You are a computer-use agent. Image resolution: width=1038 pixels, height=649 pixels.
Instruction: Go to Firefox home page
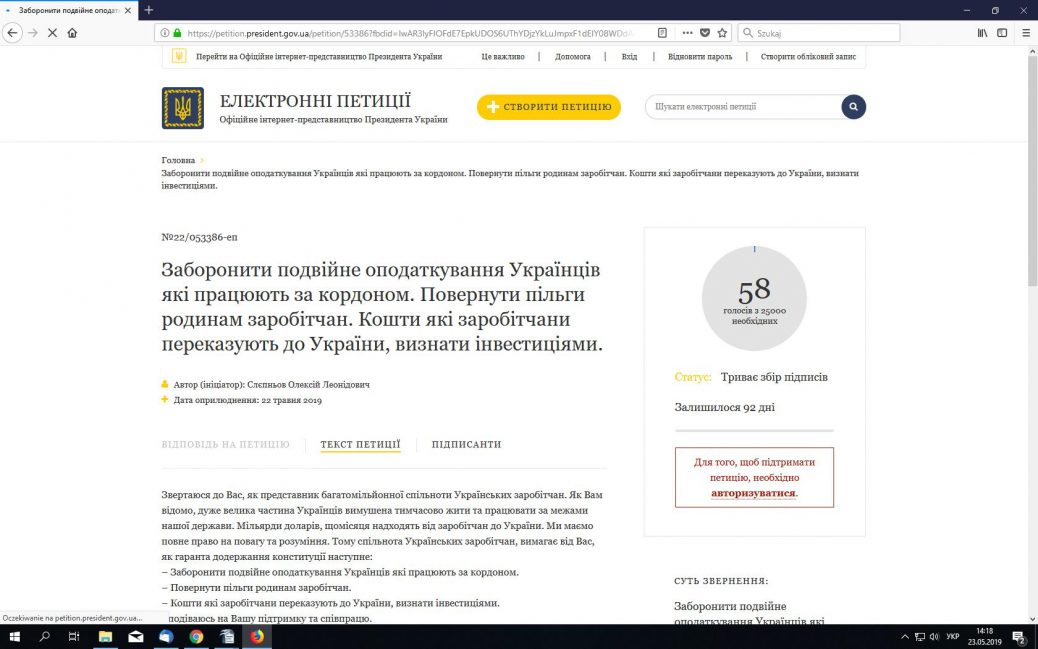pyautogui.click(x=72, y=33)
